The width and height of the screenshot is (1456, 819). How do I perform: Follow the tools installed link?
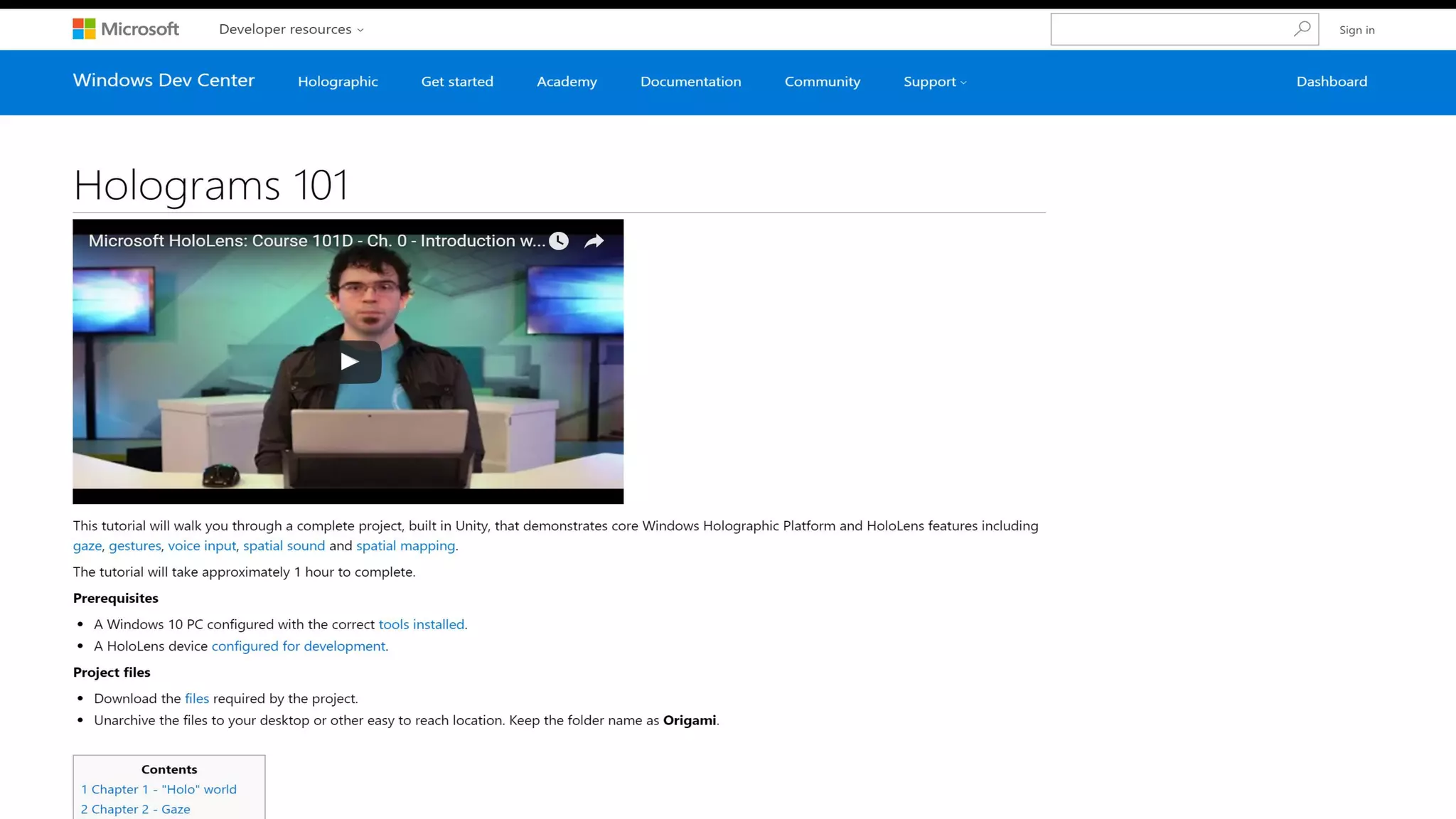point(421,624)
